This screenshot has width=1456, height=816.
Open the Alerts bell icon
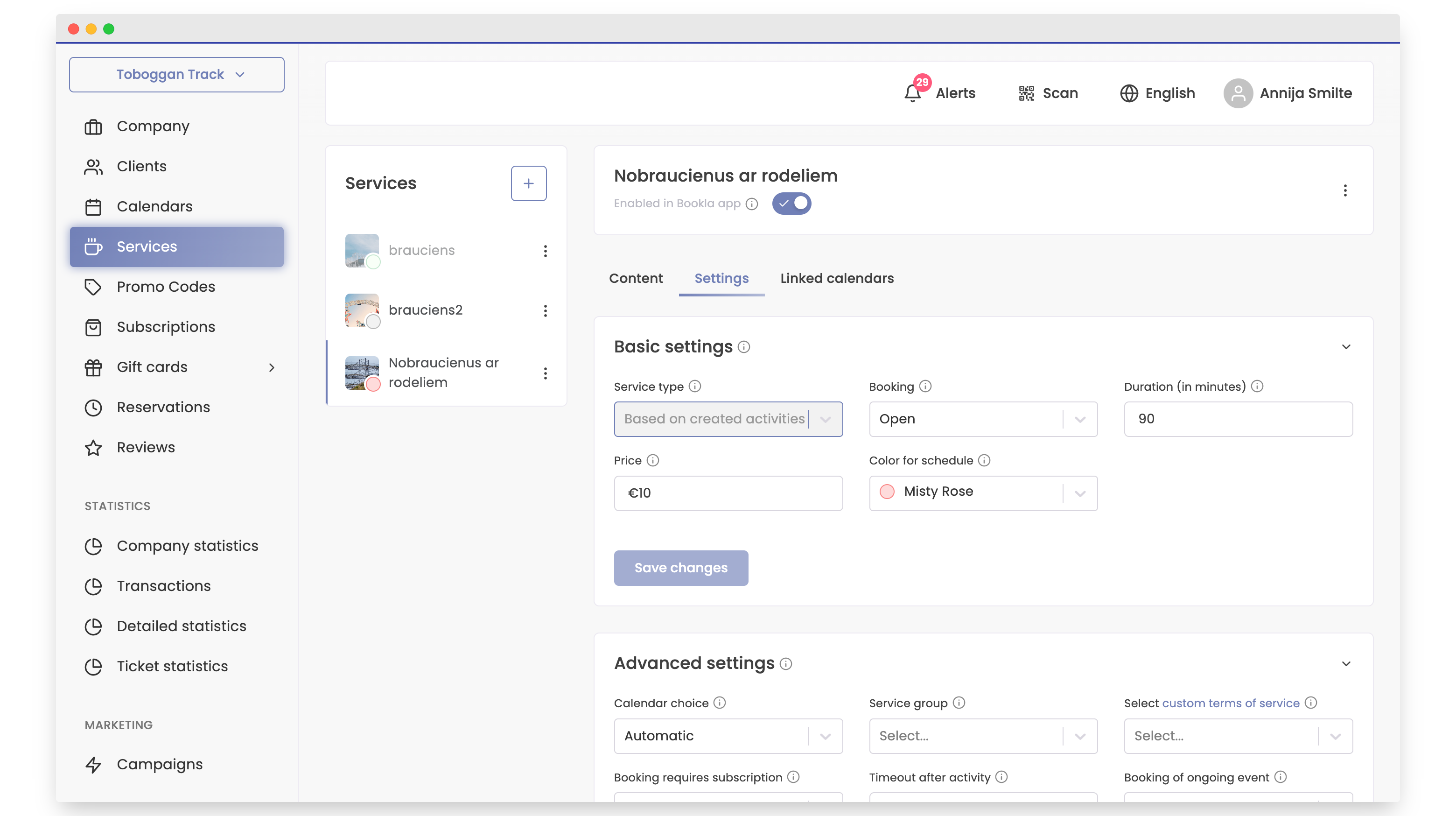912,93
